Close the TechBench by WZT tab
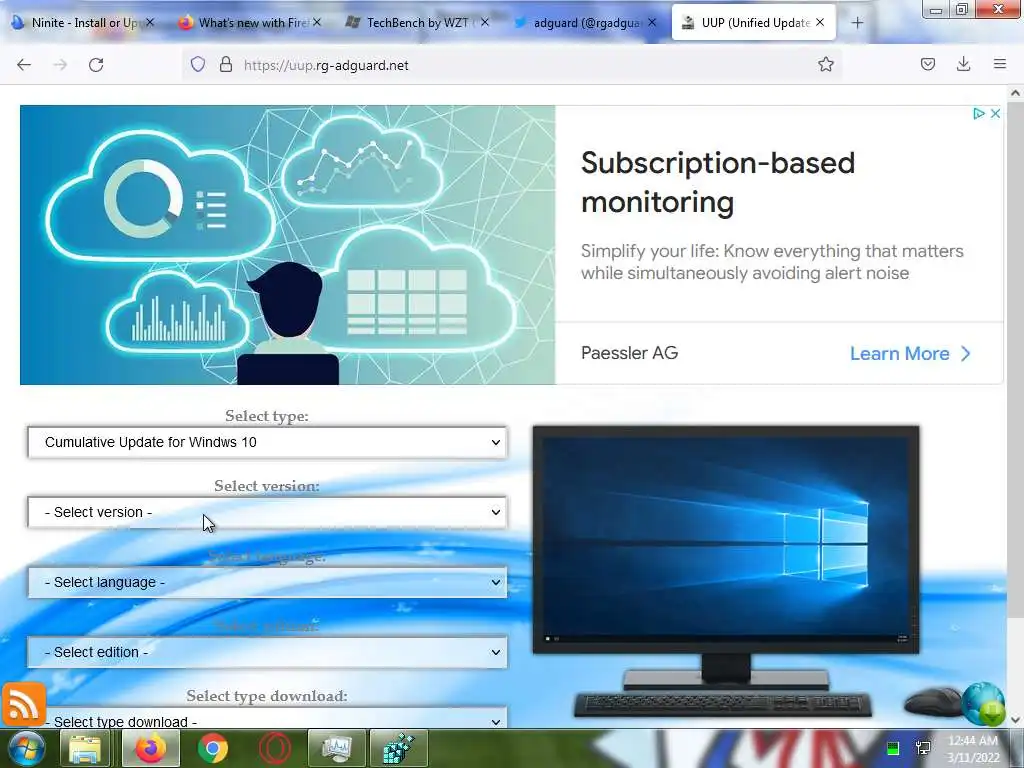1024x768 pixels. 485,22
